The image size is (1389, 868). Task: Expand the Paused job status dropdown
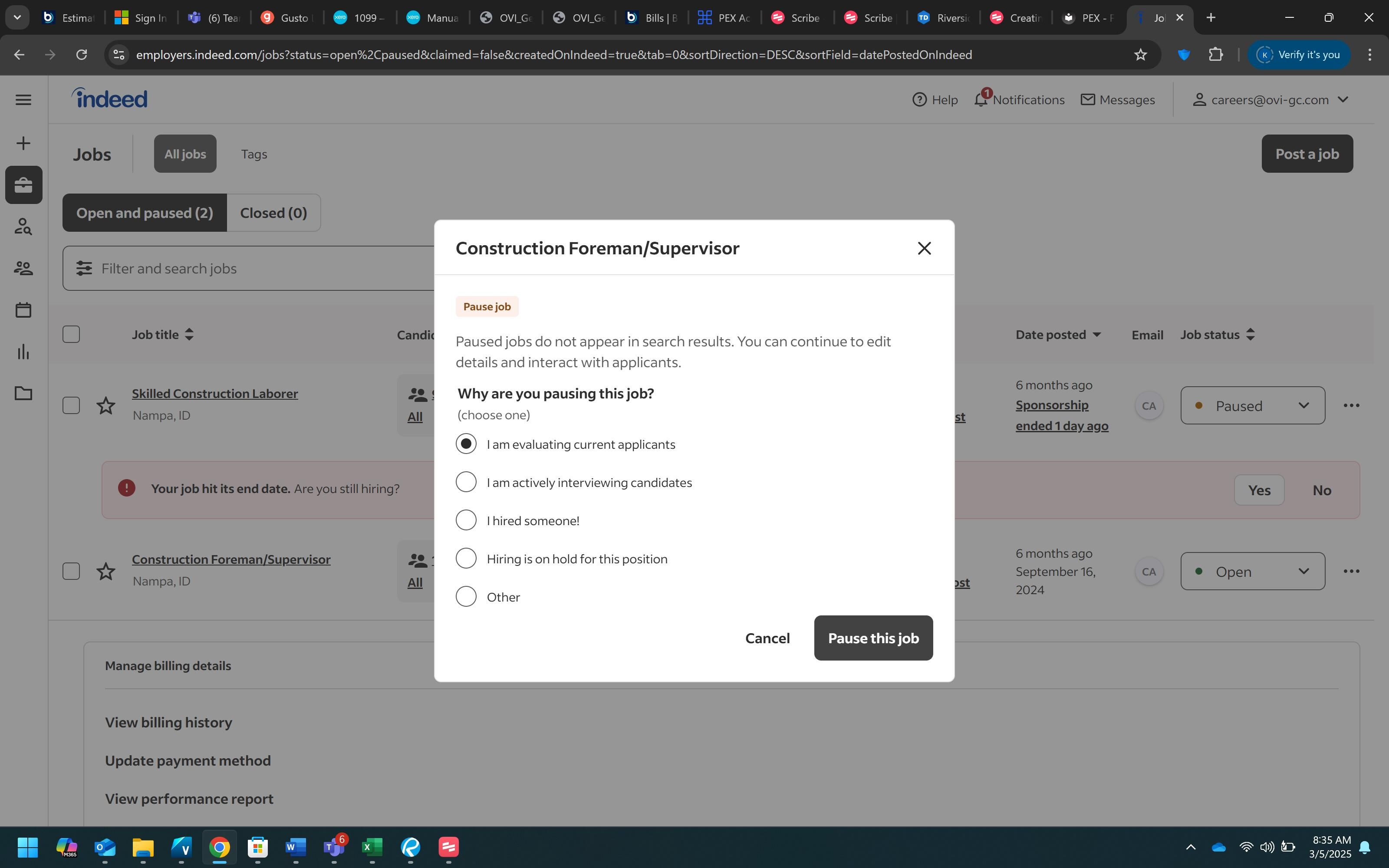(x=1252, y=405)
